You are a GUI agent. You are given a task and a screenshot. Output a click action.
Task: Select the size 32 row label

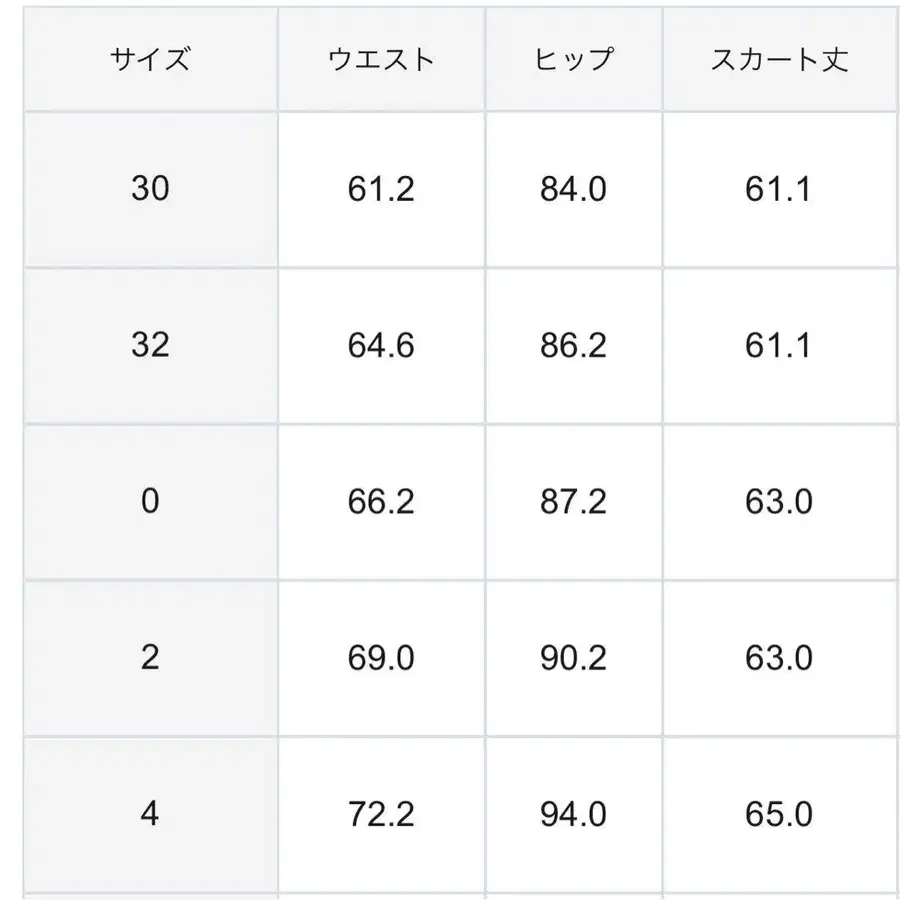click(x=150, y=345)
